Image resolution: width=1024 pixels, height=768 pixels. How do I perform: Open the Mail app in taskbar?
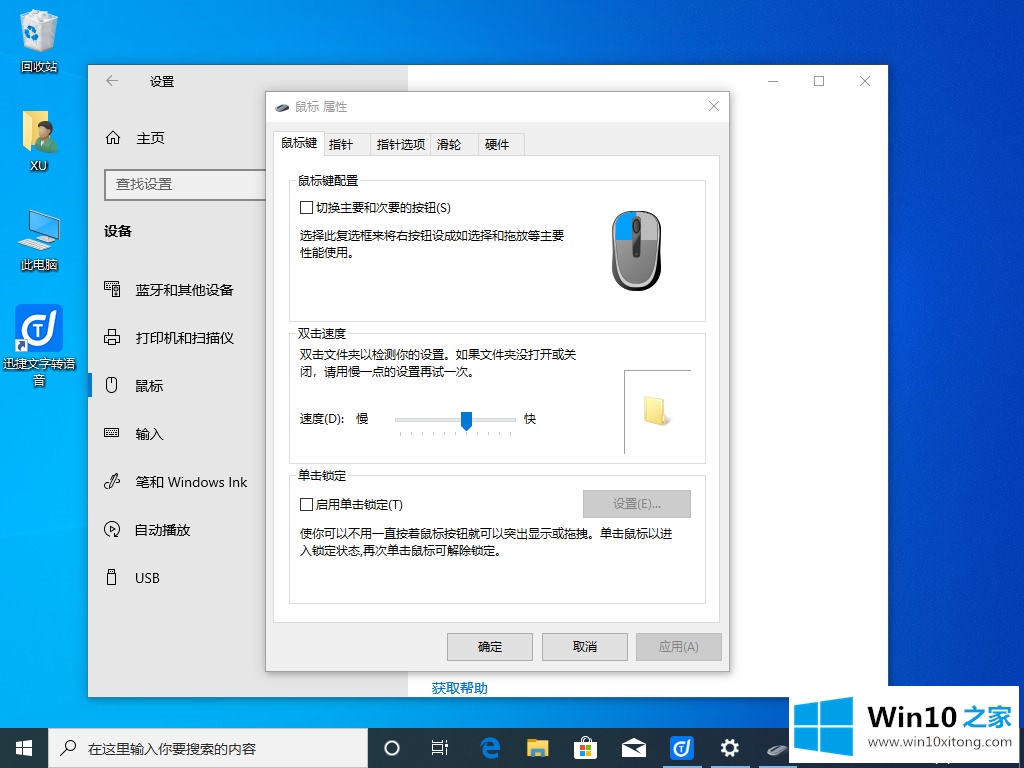click(633, 748)
